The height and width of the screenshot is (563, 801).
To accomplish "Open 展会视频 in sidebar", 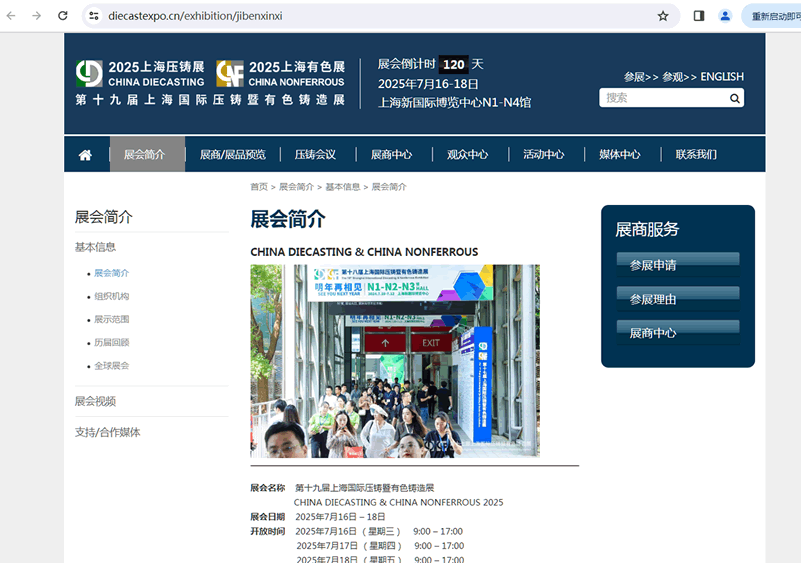I will tap(96, 401).
